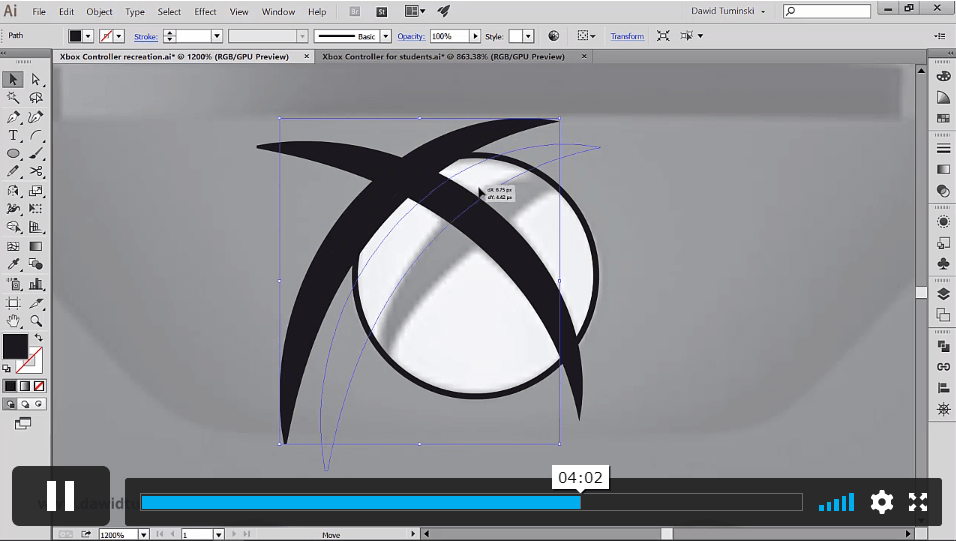Open the Object menu
956x541 pixels.
[99, 12]
